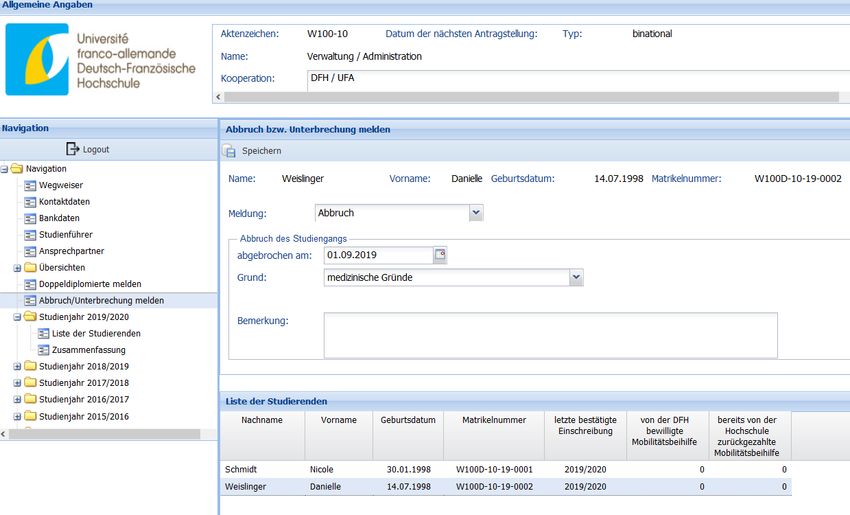Open the calendar date picker icon
850x515 pixels.
pyautogui.click(x=440, y=255)
